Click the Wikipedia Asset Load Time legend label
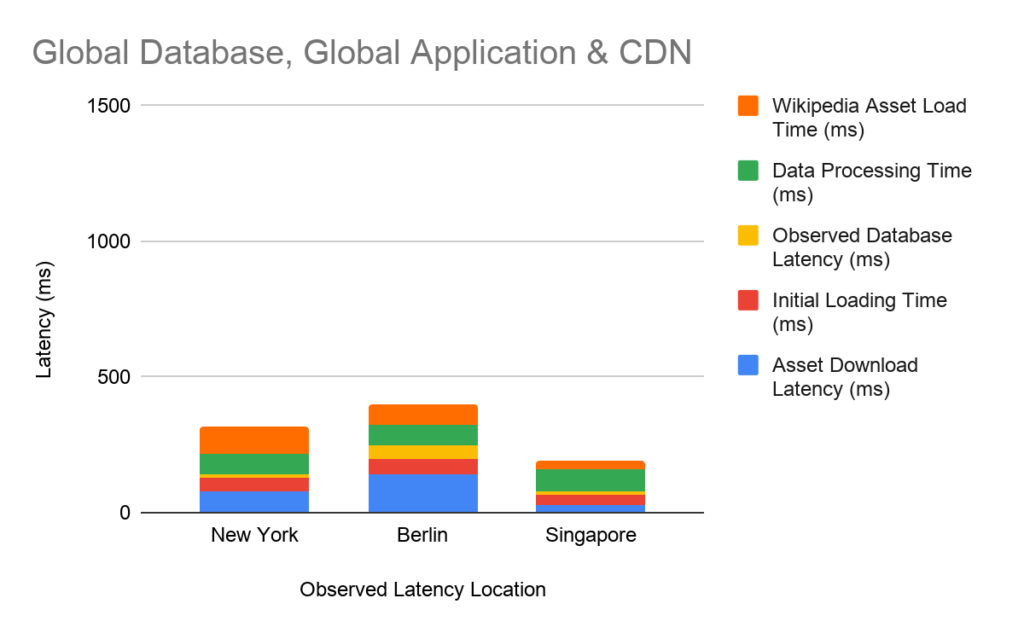This screenshot has height=633, width=1024. coord(869,118)
